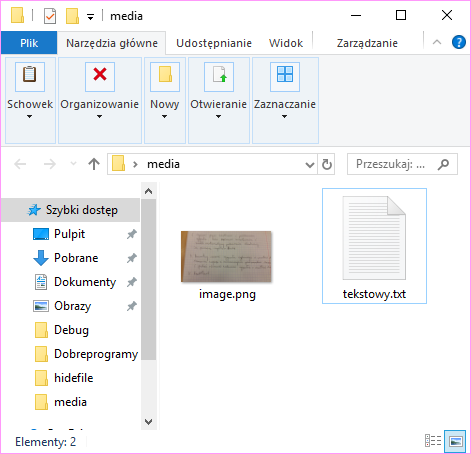The image size is (471, 454).
Task: Refresh the media folder view
Action: tap(327, 164)
